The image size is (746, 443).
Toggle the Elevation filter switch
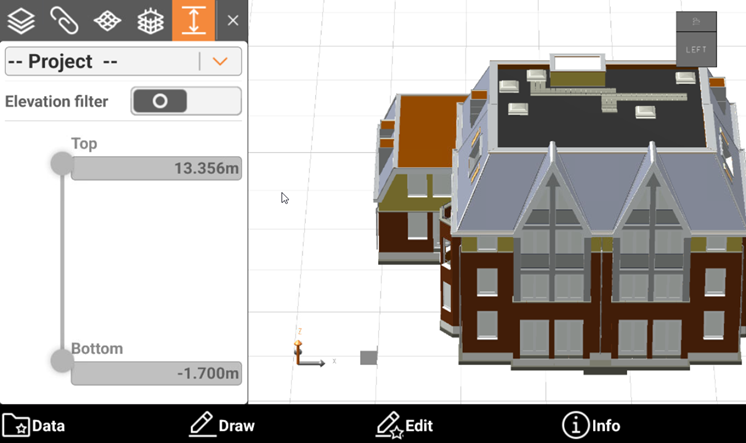(186, 101)
